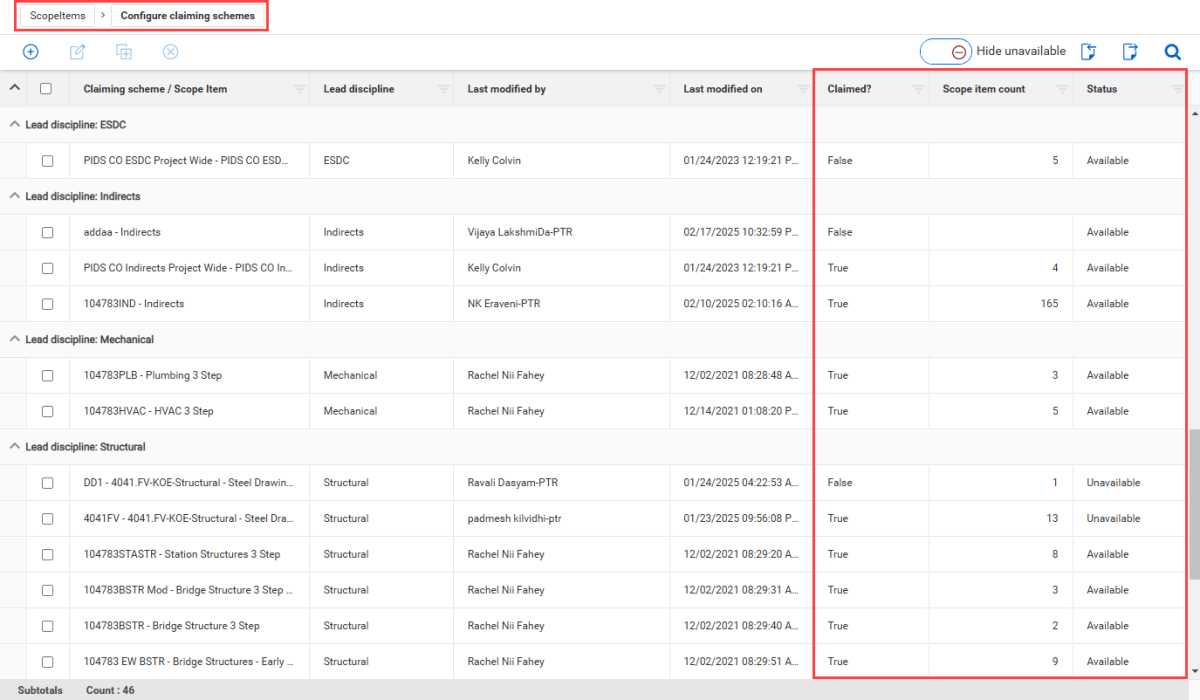This screenshot has height=700, width=1200.
Task: Go to ScopeItems in the breadcrumb
Action: 58,16
